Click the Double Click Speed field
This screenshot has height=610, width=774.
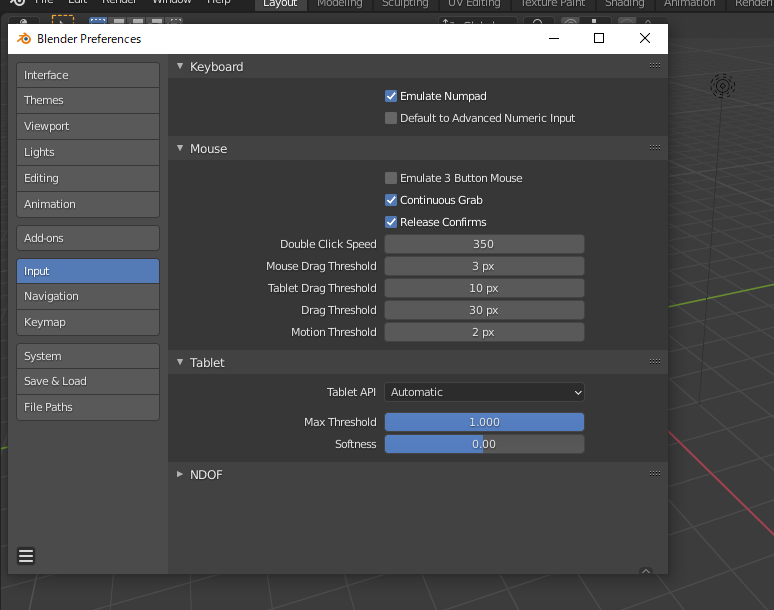[x=484, y=244]
